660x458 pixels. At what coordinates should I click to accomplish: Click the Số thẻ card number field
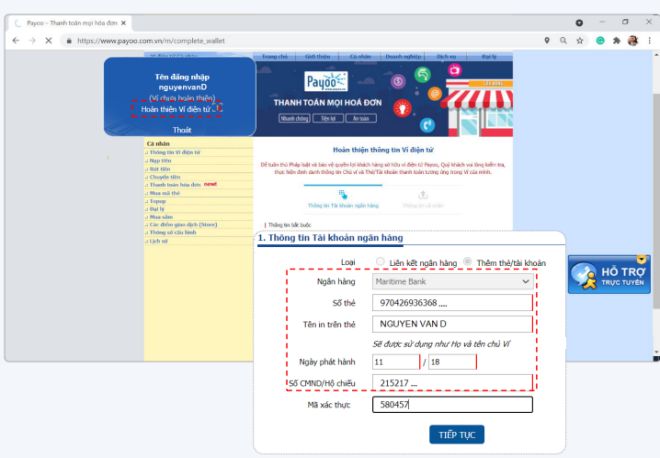452,303
